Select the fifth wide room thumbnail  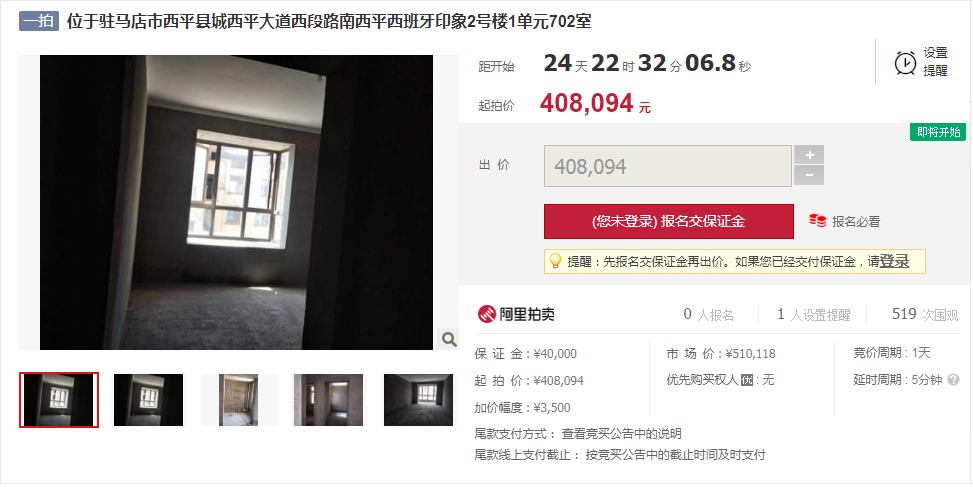[418, 400]
